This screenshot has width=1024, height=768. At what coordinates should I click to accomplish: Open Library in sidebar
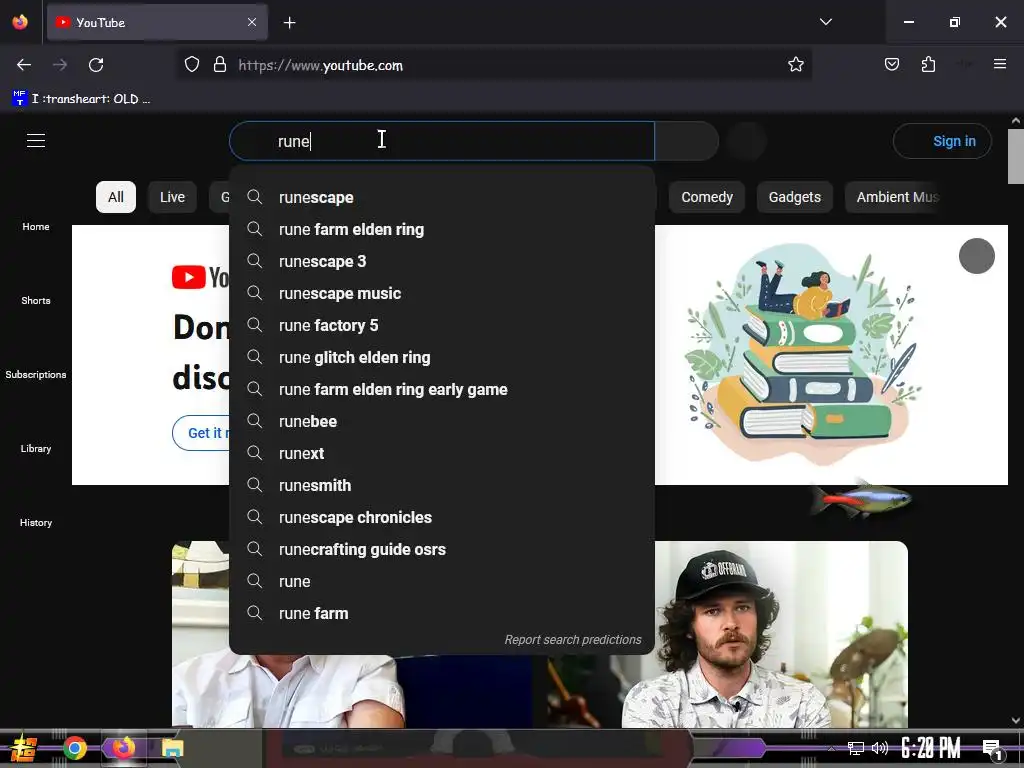click(x=36, y=449)
